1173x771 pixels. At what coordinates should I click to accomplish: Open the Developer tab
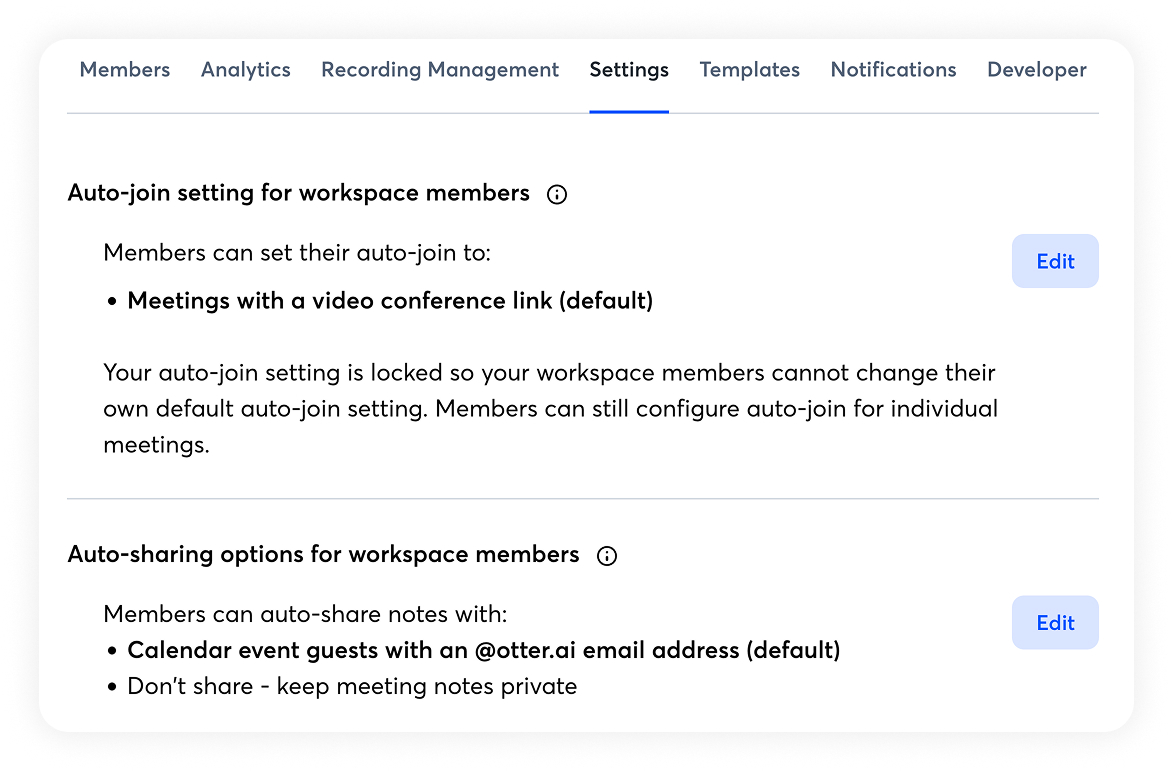1036,70
